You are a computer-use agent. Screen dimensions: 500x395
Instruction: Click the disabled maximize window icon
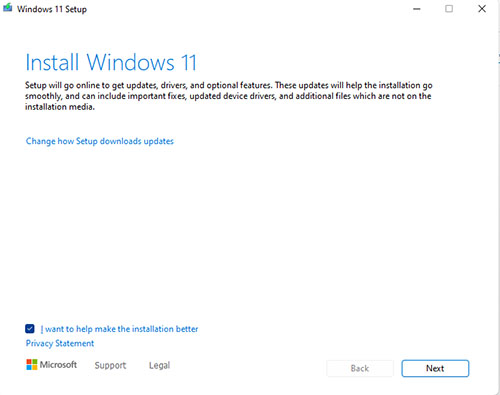[449, 9]
